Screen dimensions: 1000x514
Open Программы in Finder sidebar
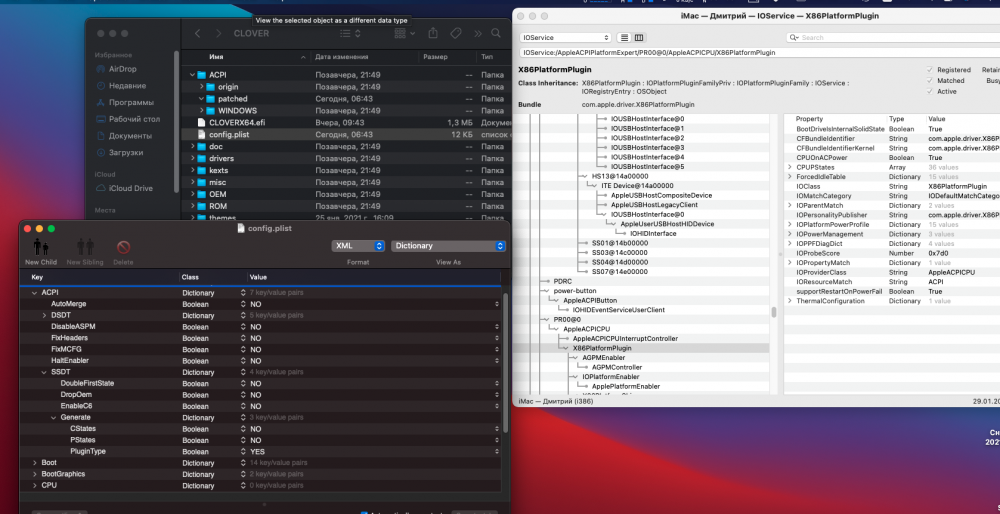124,102
